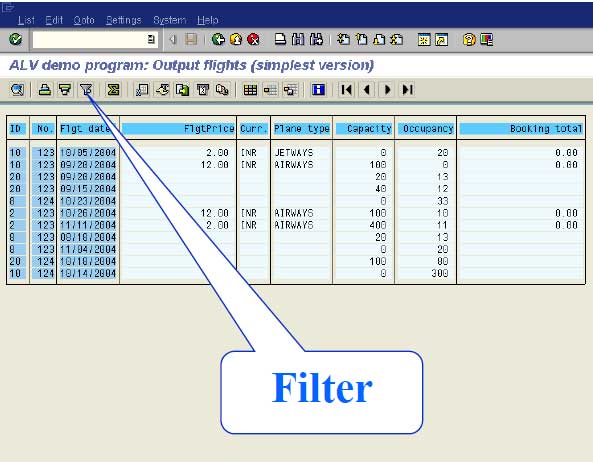This screenshot has width=593, height=462.
Task: Click the Change Layout grid icon
Action: click(x=250, y=90)
